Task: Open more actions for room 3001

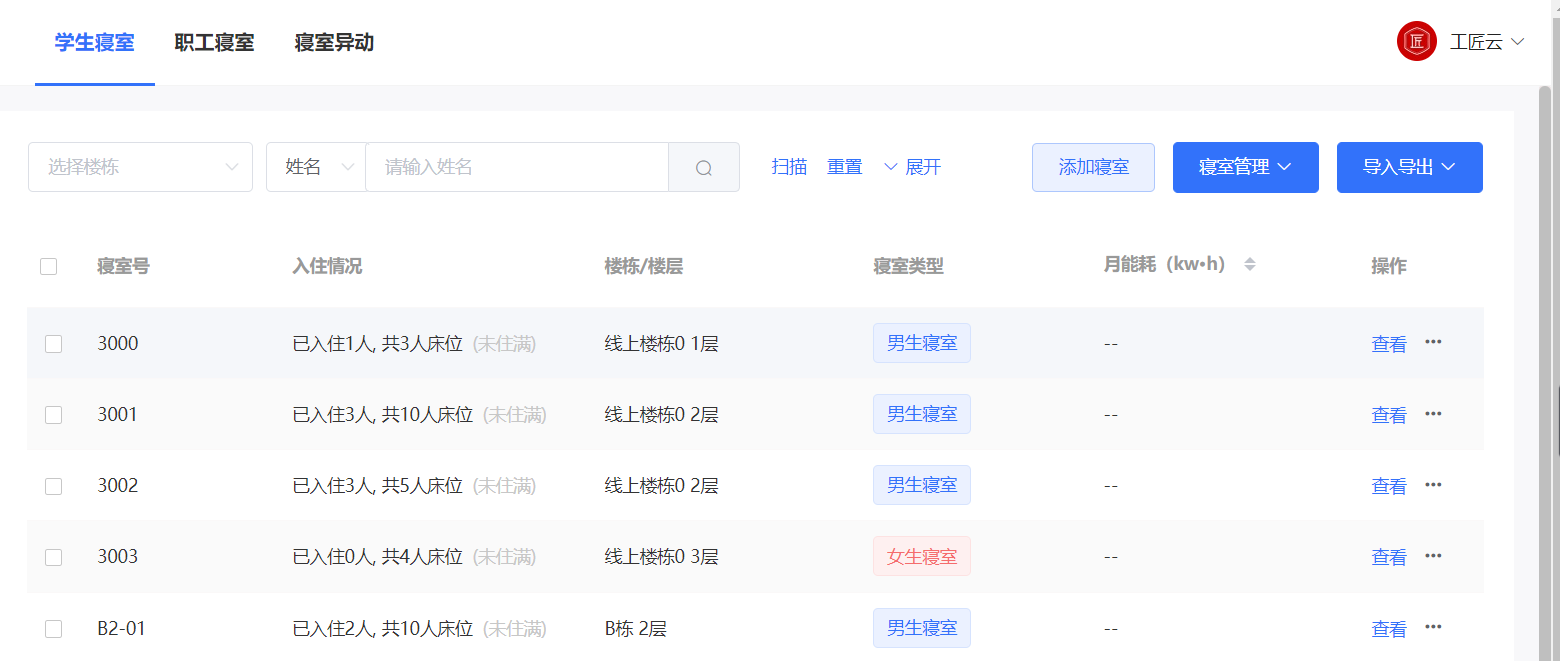Action: (x=1433, y=413)
